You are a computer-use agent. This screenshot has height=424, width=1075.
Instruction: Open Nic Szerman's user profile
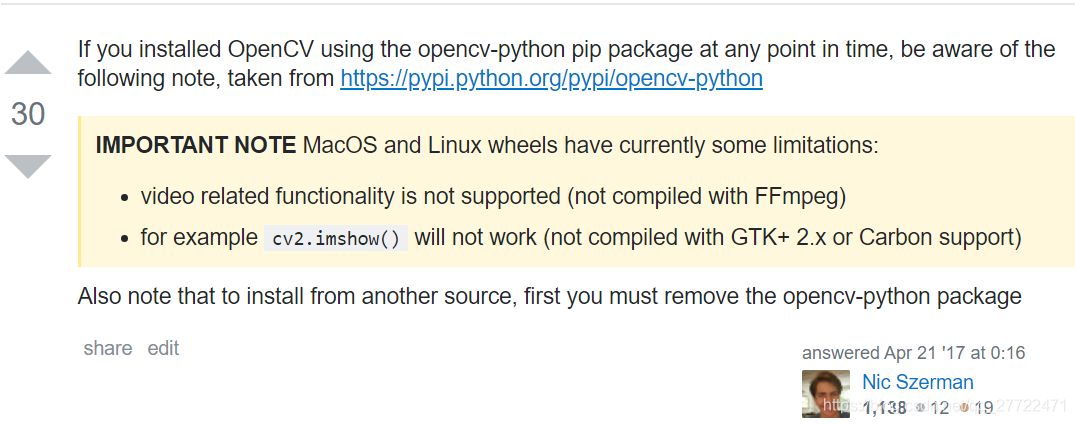(917, 381)
